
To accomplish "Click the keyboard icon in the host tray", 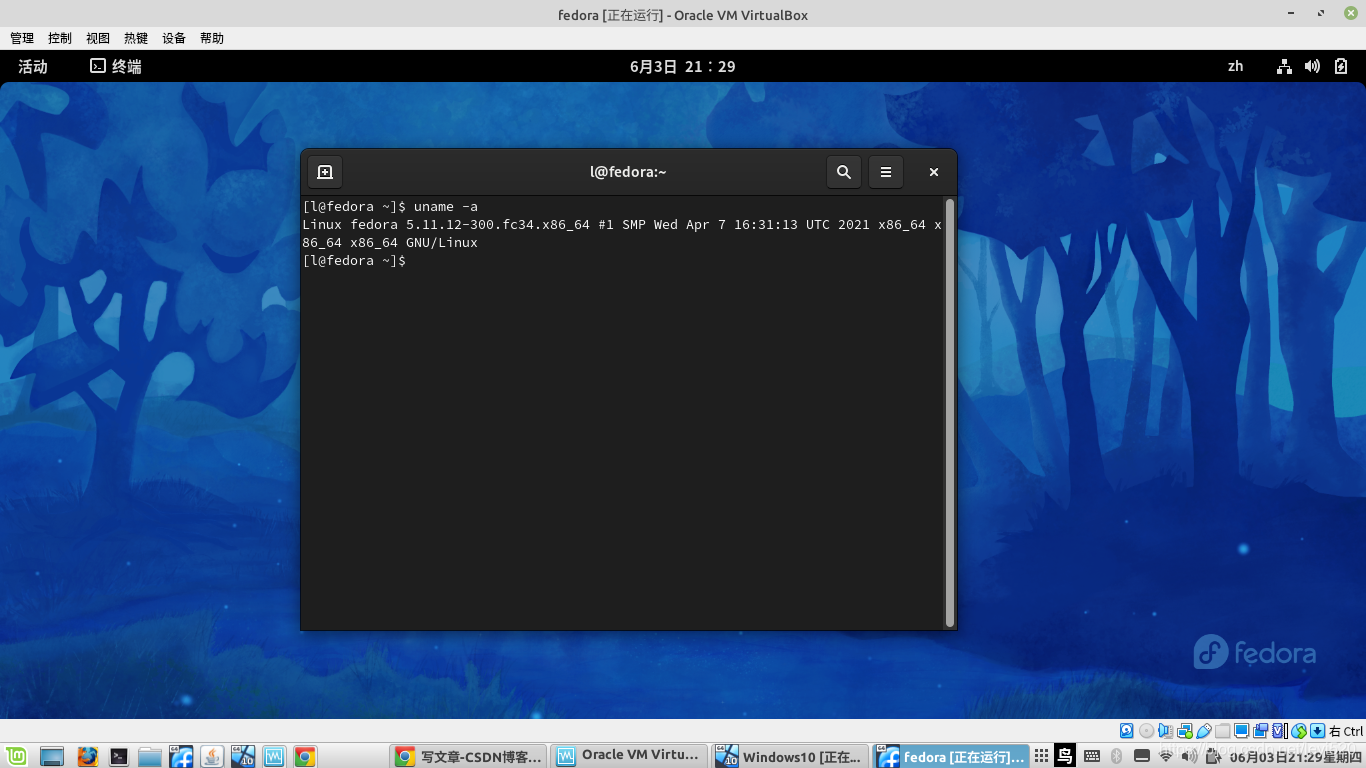I will 1092,756.
